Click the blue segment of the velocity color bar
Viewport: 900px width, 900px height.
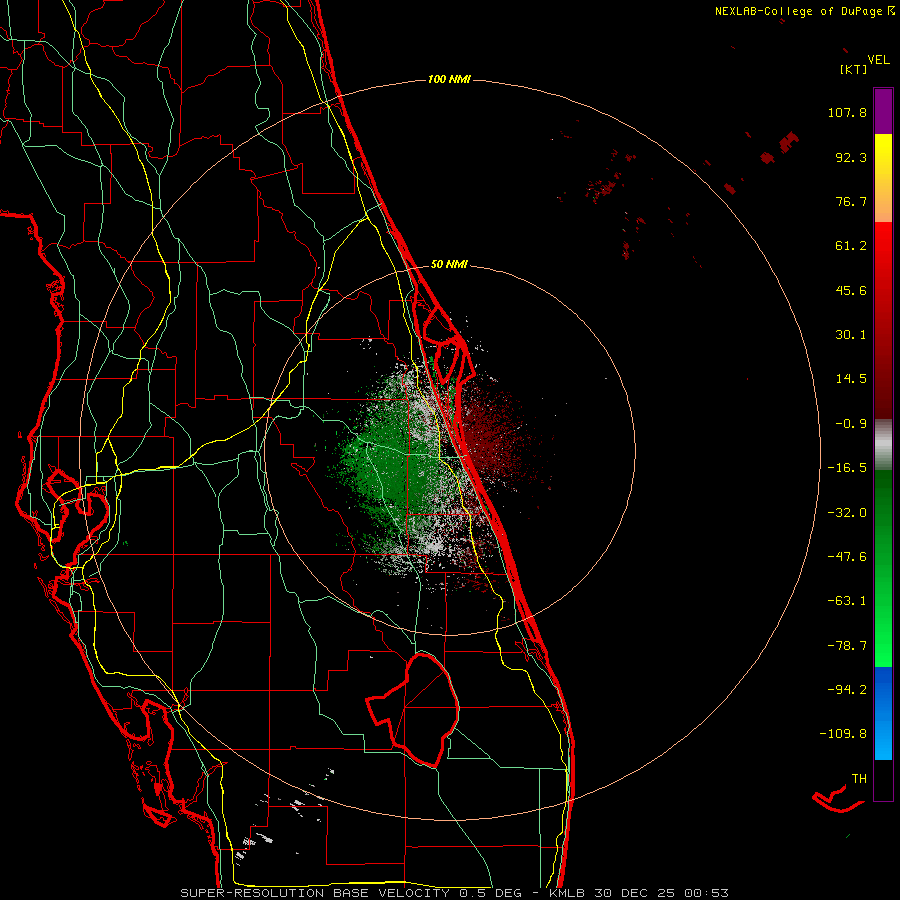(x=883, y=713)
